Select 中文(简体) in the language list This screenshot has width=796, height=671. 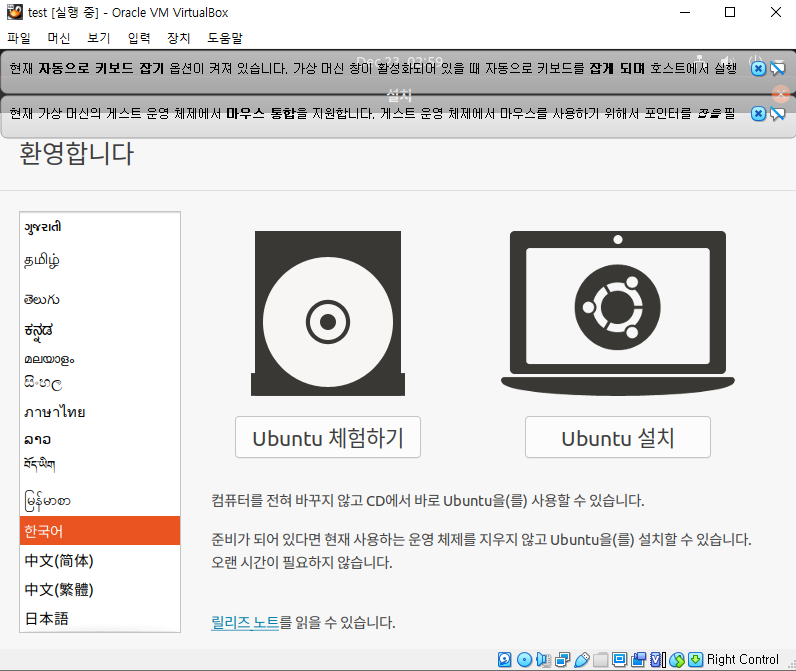pos(100,560)
